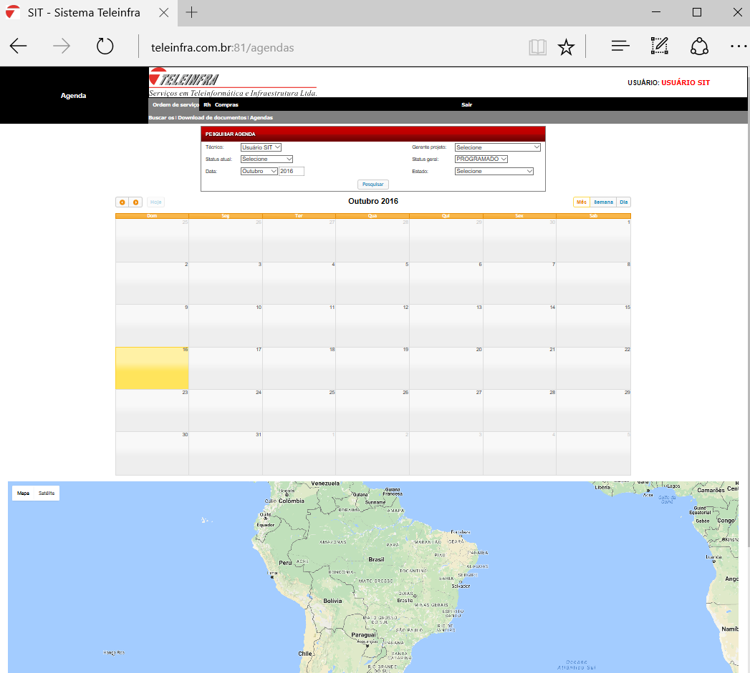Image resolution: width=750 pixels, height=673 pixels.
Task: Click the Agendas submenu link
Action: click(261, 118)
